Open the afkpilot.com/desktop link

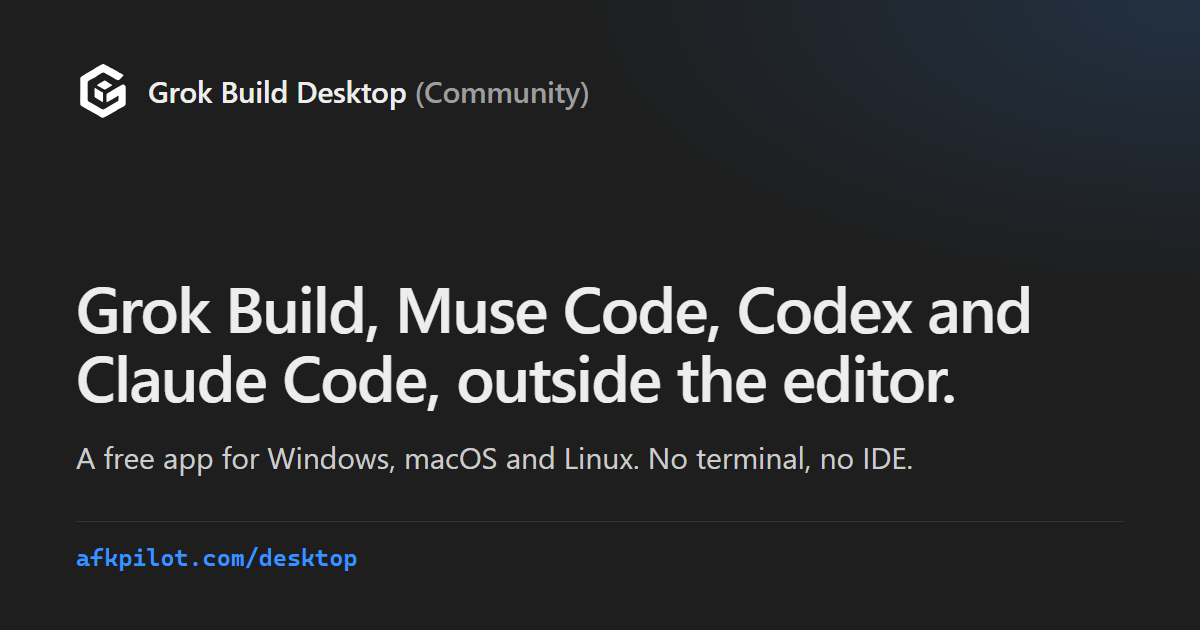point(216,558)
